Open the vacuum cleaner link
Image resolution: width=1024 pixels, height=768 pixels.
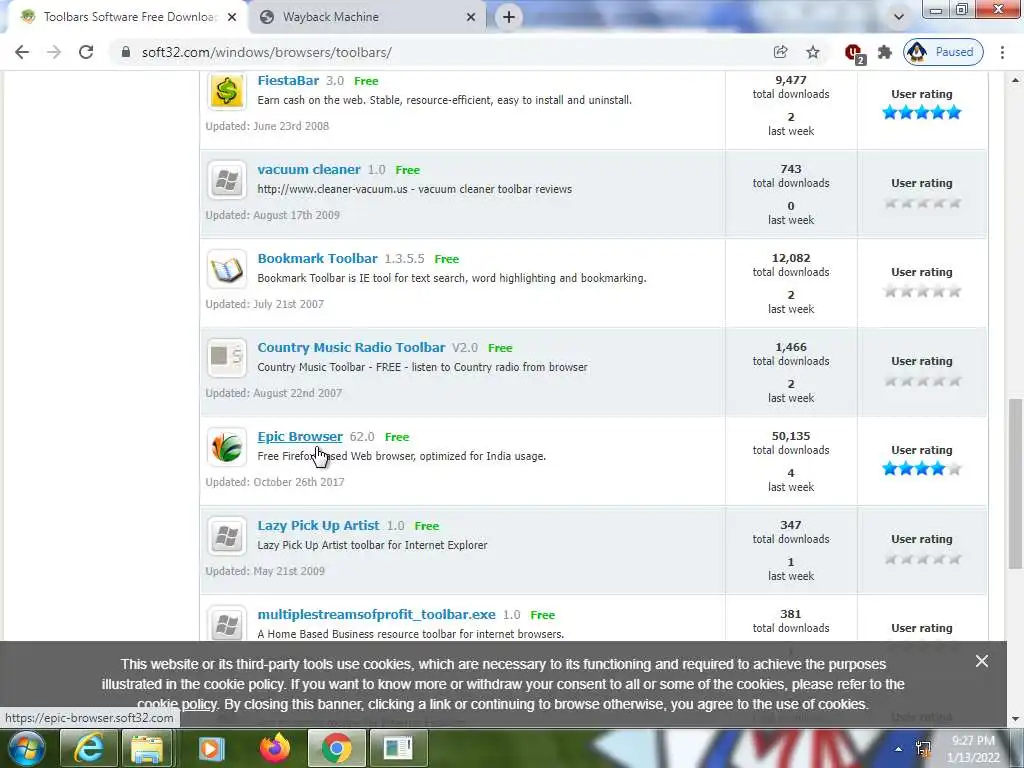coord(309,170)
